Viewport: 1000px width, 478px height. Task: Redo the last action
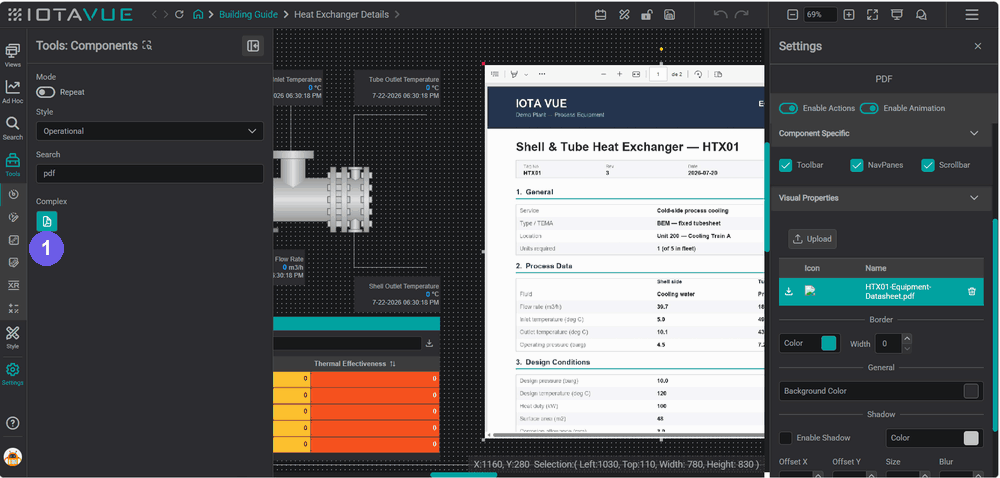(742, 15)
